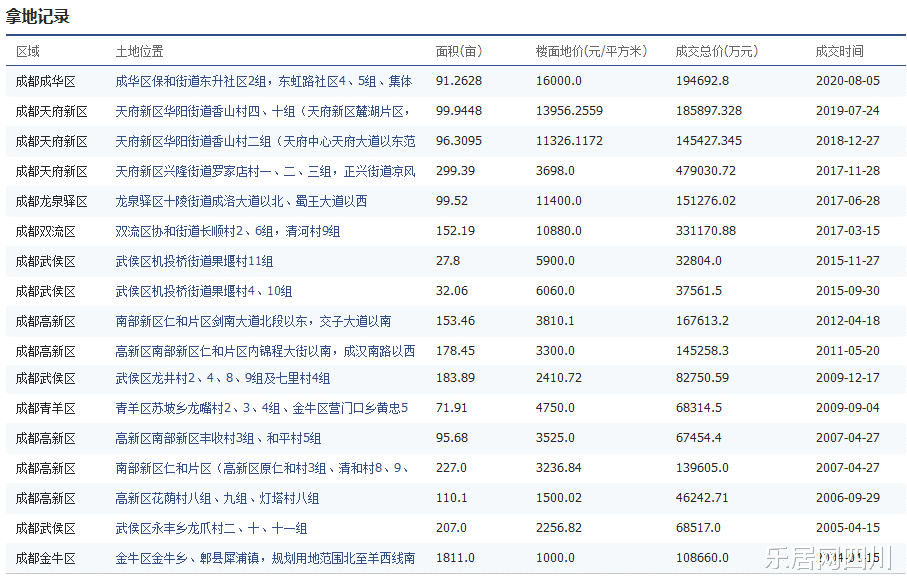Open link 成华区保和街道东升社区2组
This screenshot has height=588, width=907.
pyautogui.click(x=264, y=82)
